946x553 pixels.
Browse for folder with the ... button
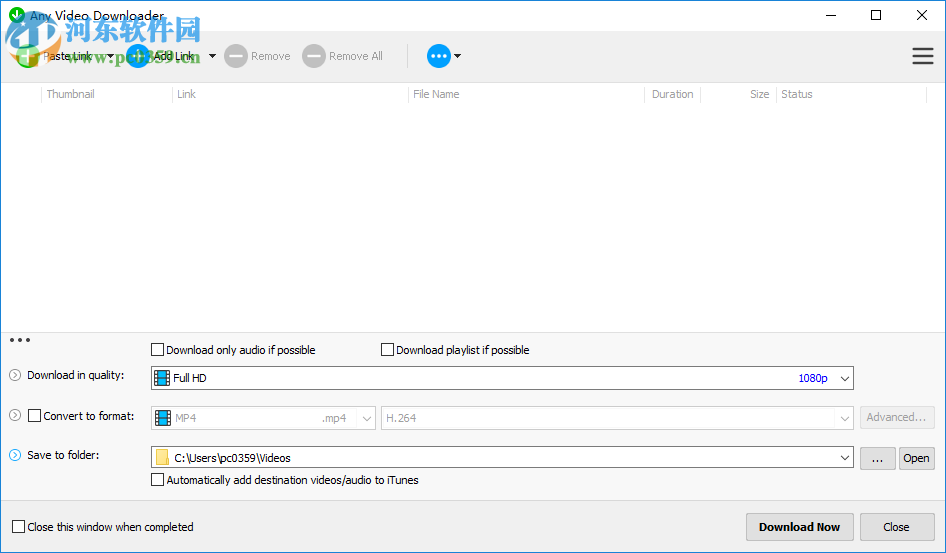click(877, 458)
